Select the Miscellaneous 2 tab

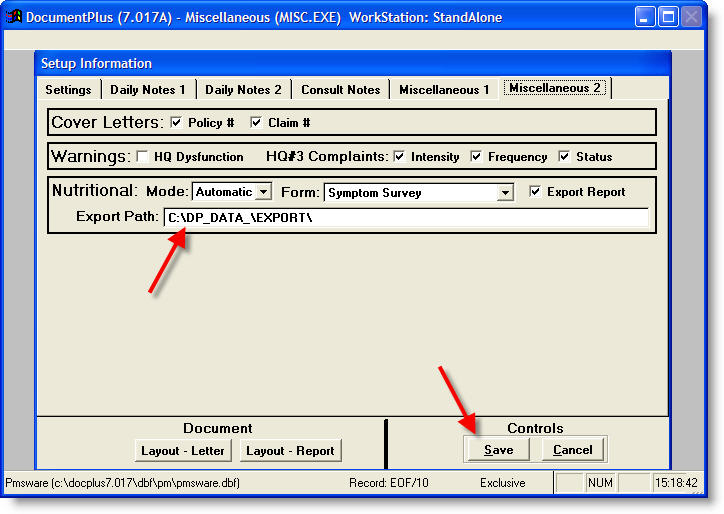point(555,88)
